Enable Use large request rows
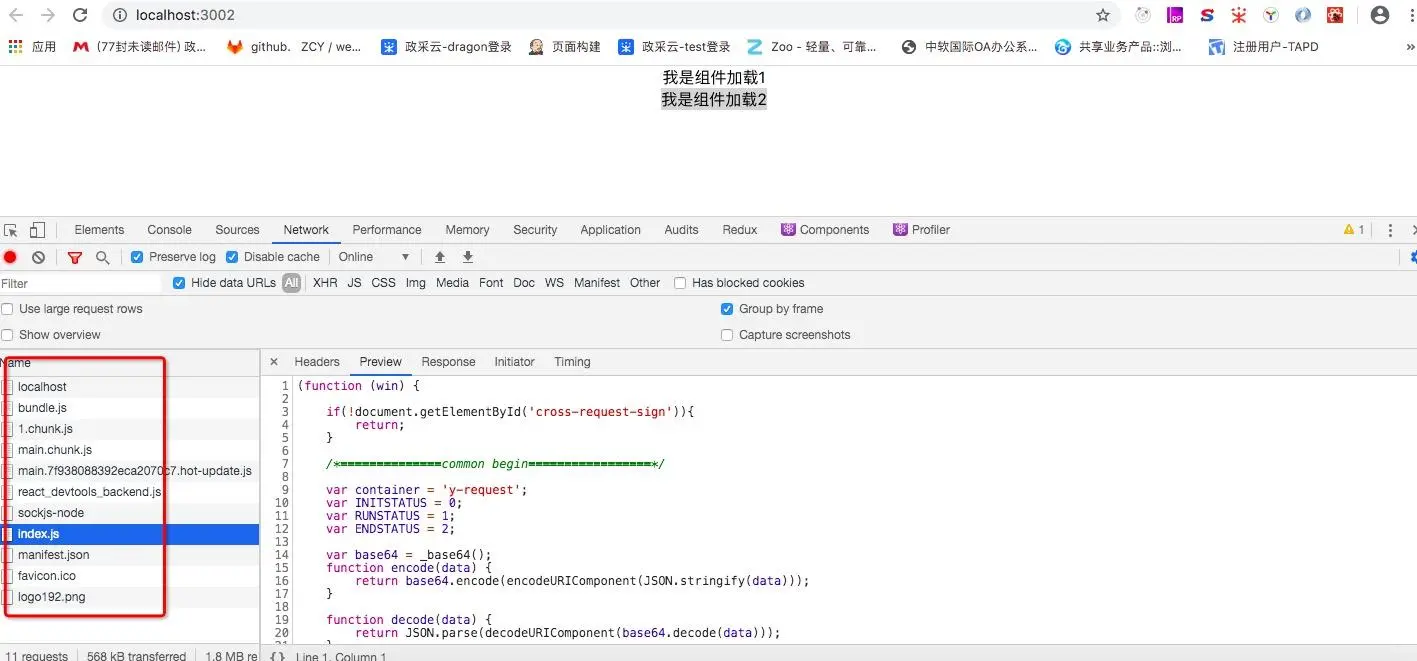 [x=8, y=309]
